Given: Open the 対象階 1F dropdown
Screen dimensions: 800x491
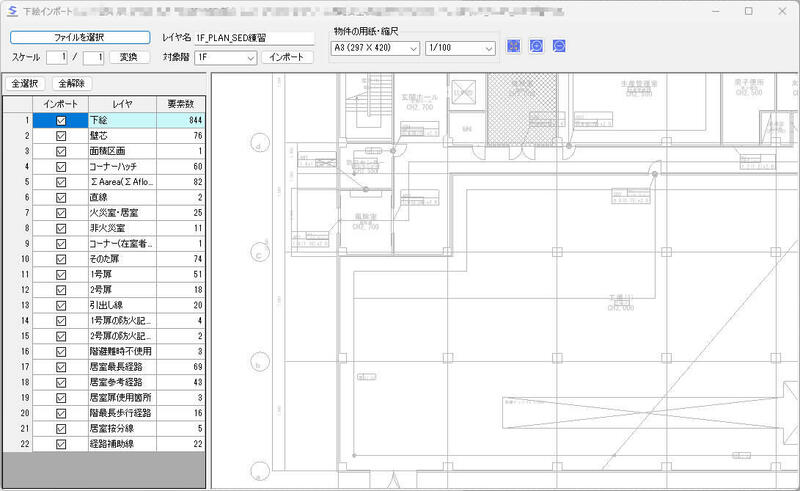Looking at the screenshot, I should coord(225,58).
